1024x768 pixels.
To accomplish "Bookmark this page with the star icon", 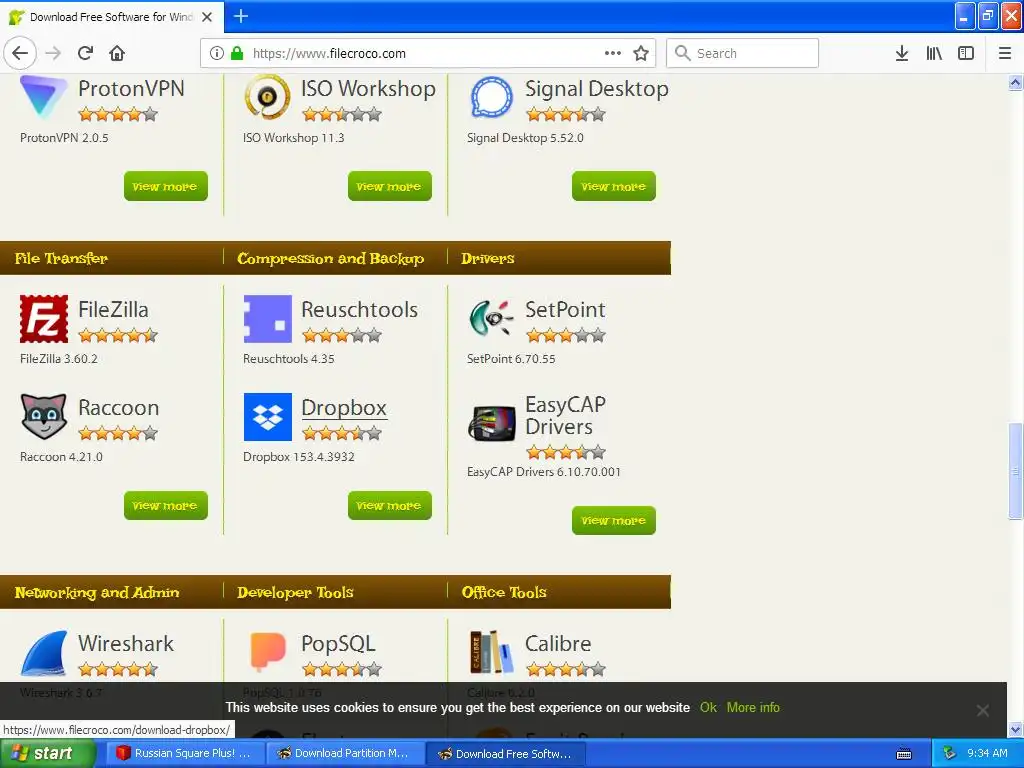I will click(x=641, y=53).
